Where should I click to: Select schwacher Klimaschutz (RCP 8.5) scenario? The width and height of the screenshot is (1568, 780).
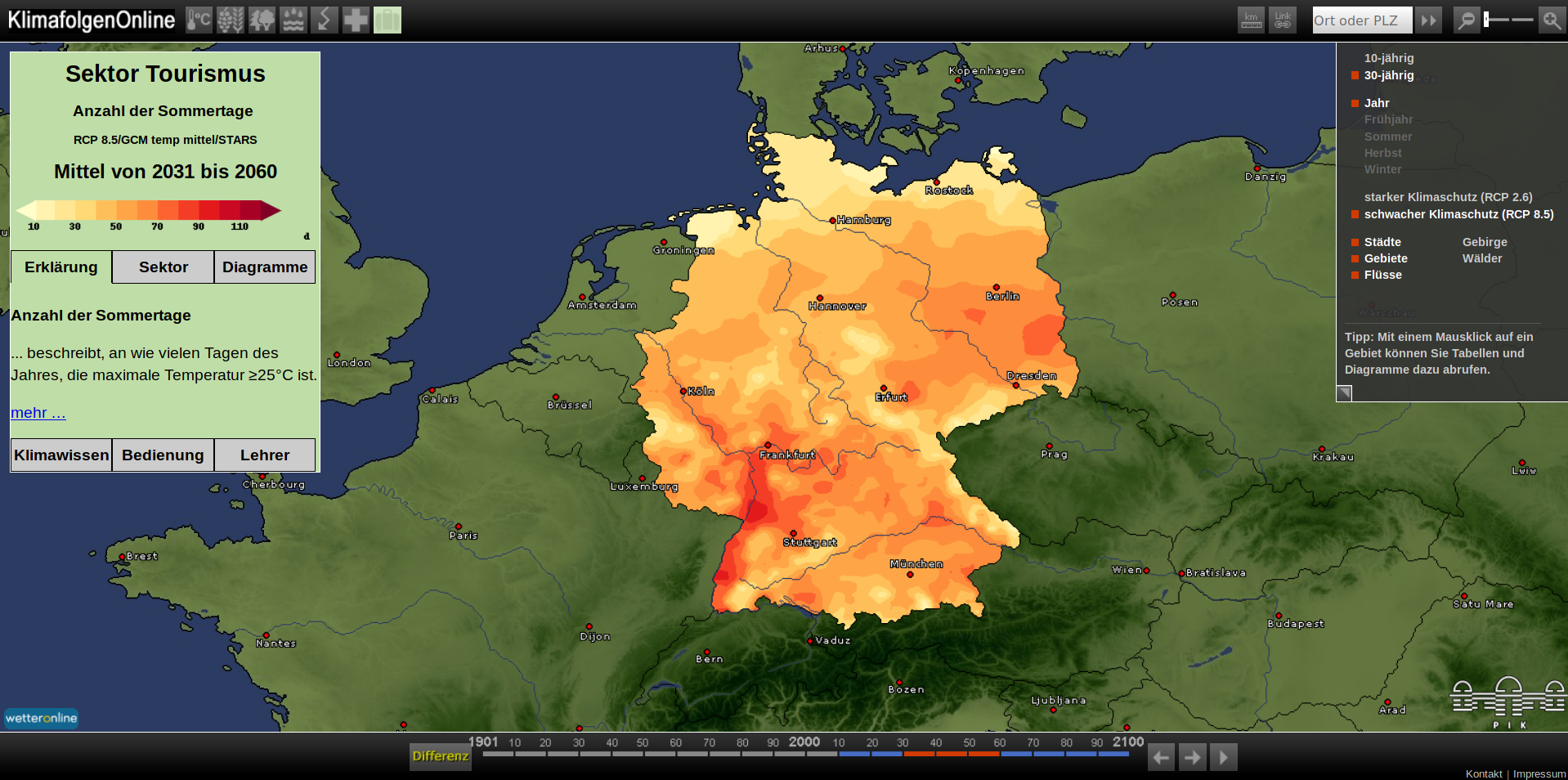(1458, 214)
